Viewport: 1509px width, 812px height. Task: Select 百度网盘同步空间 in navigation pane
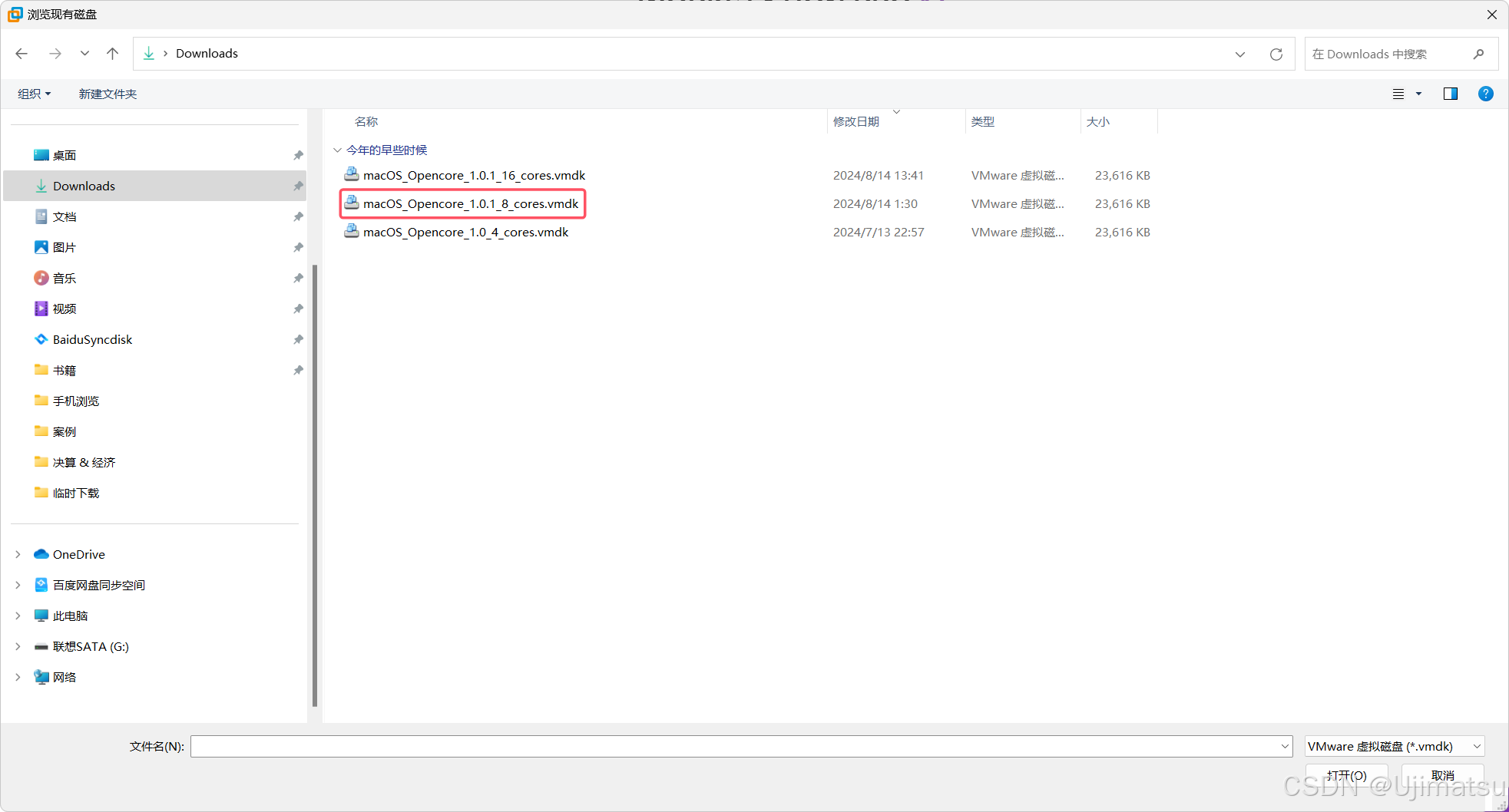98,585
